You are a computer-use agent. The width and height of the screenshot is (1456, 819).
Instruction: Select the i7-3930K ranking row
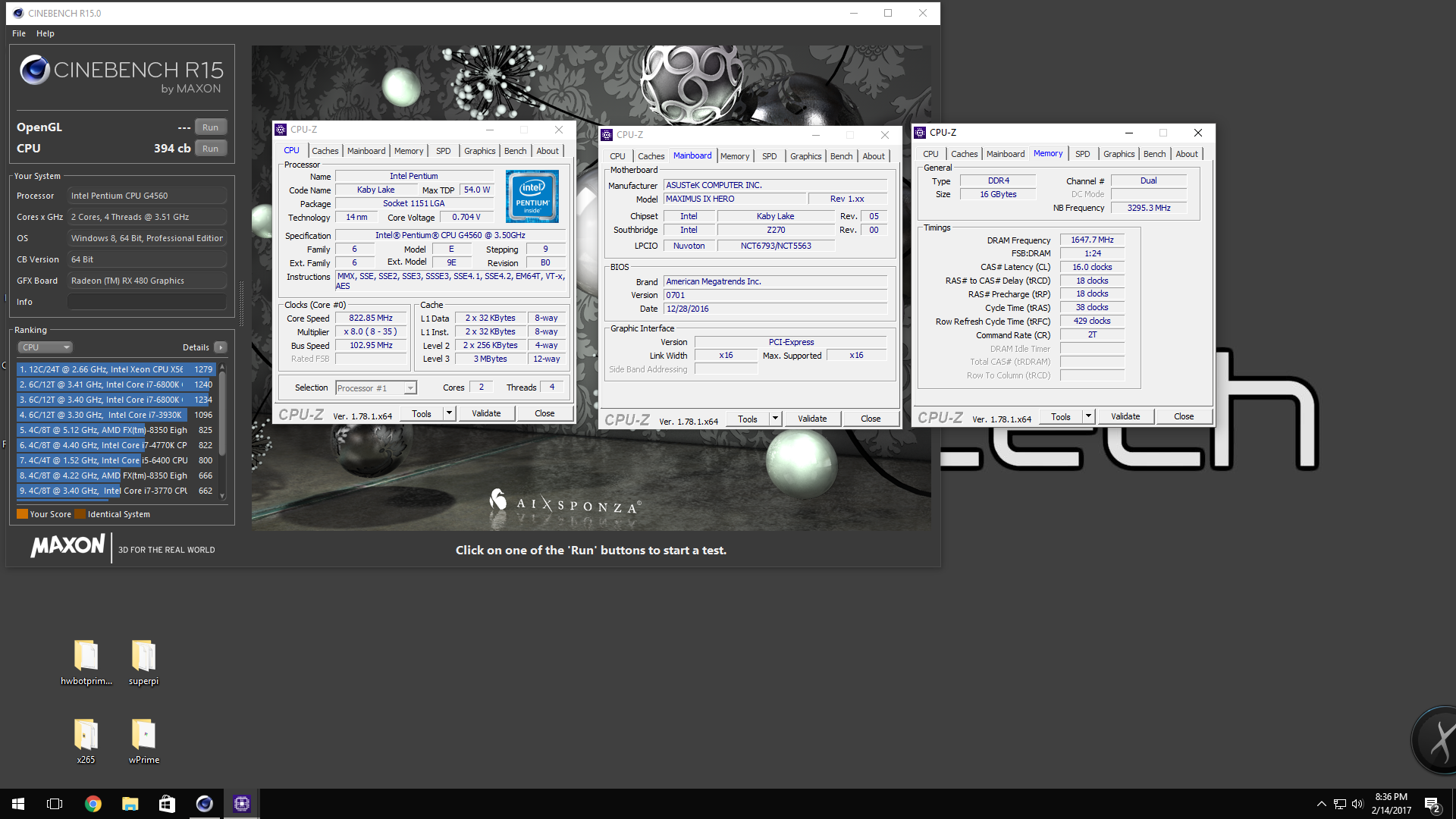116,415
